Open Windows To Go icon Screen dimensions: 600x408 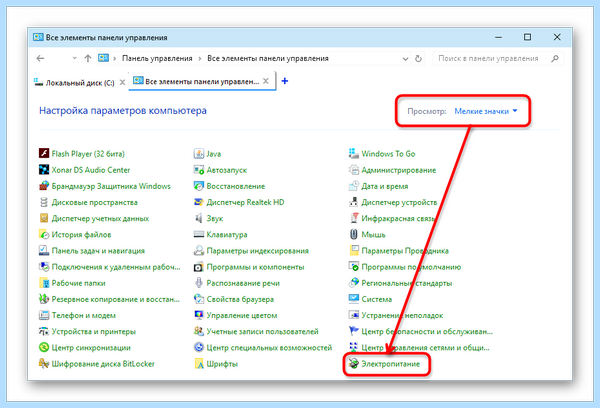354,153
